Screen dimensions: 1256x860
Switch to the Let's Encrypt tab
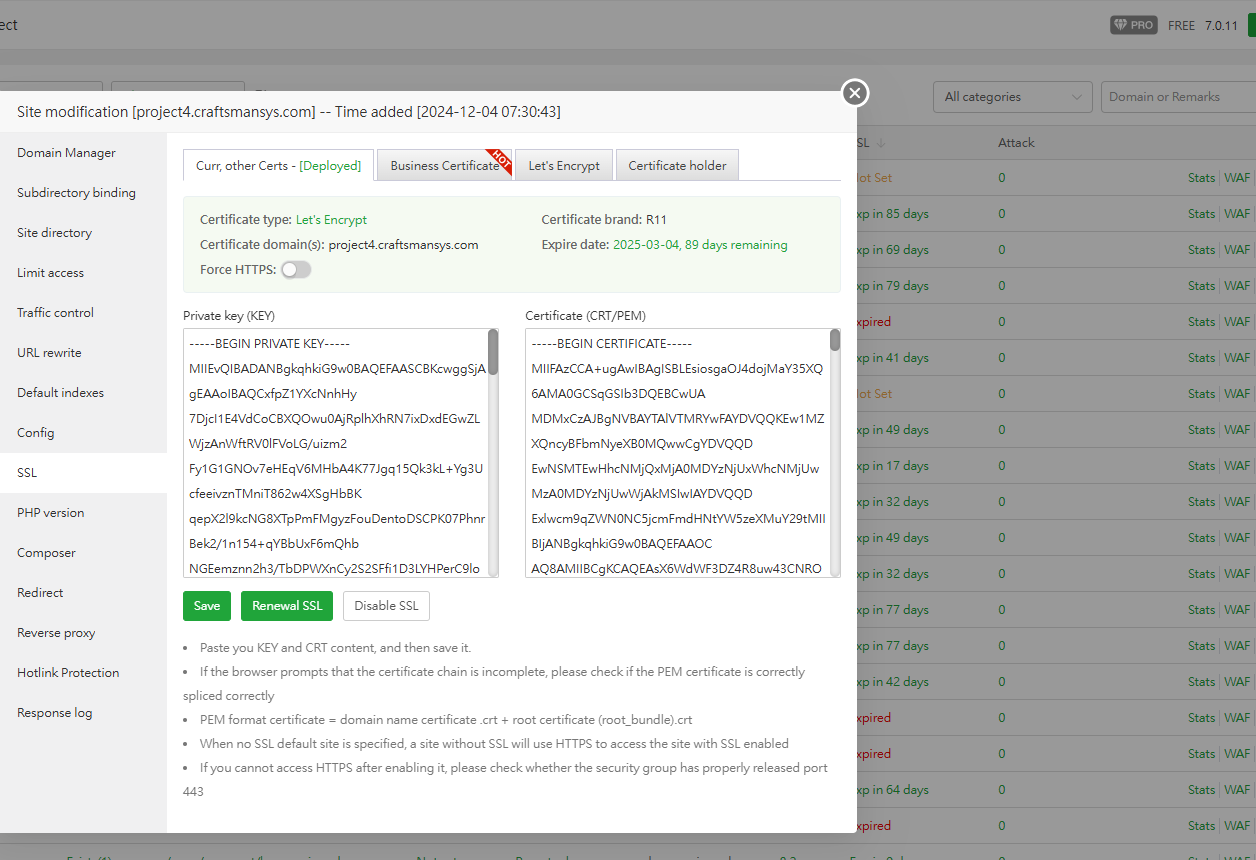tap(564, 166)
